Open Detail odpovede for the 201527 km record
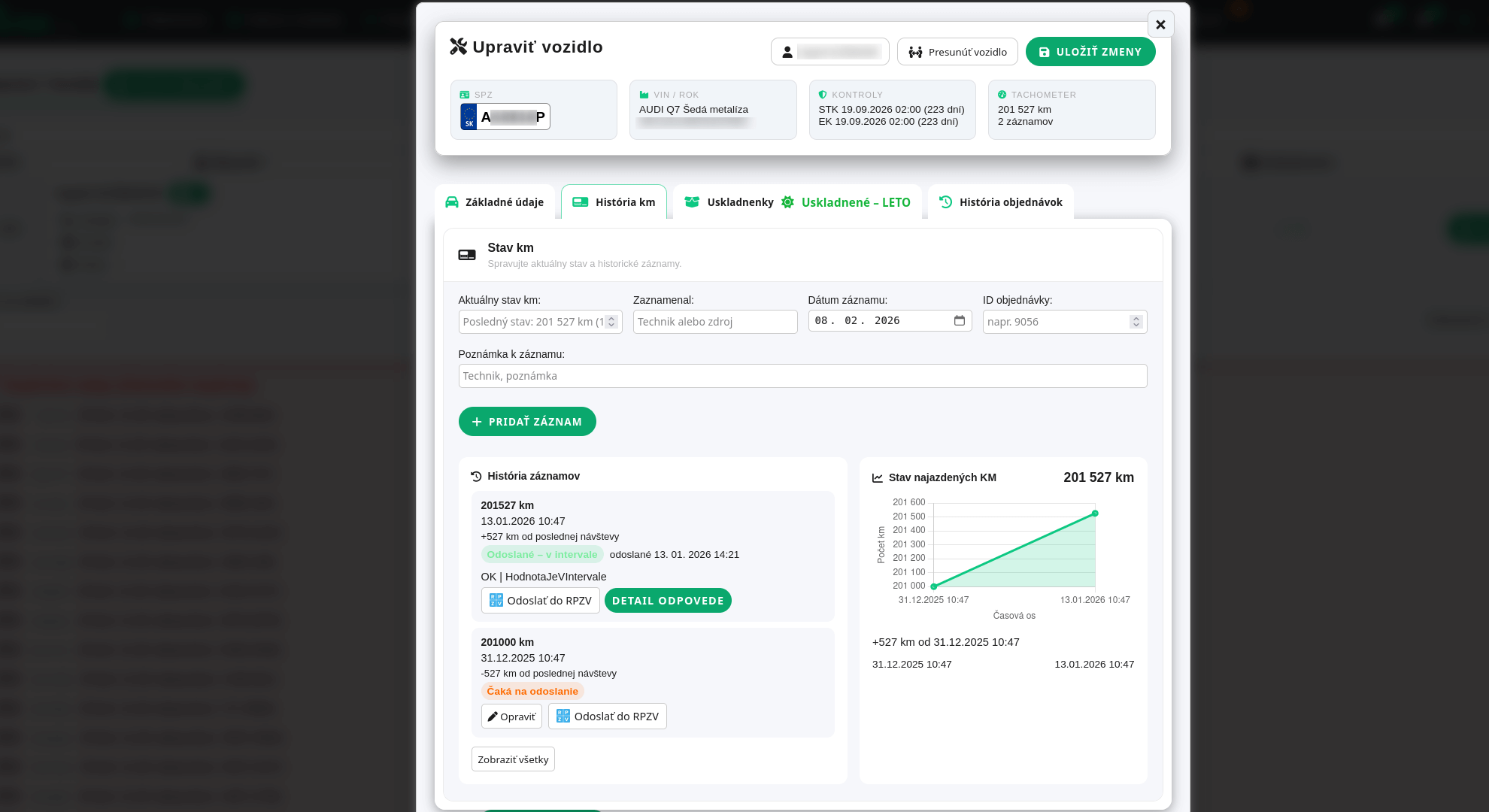This screenshot has height=812, width=1489. click(668, 601)
